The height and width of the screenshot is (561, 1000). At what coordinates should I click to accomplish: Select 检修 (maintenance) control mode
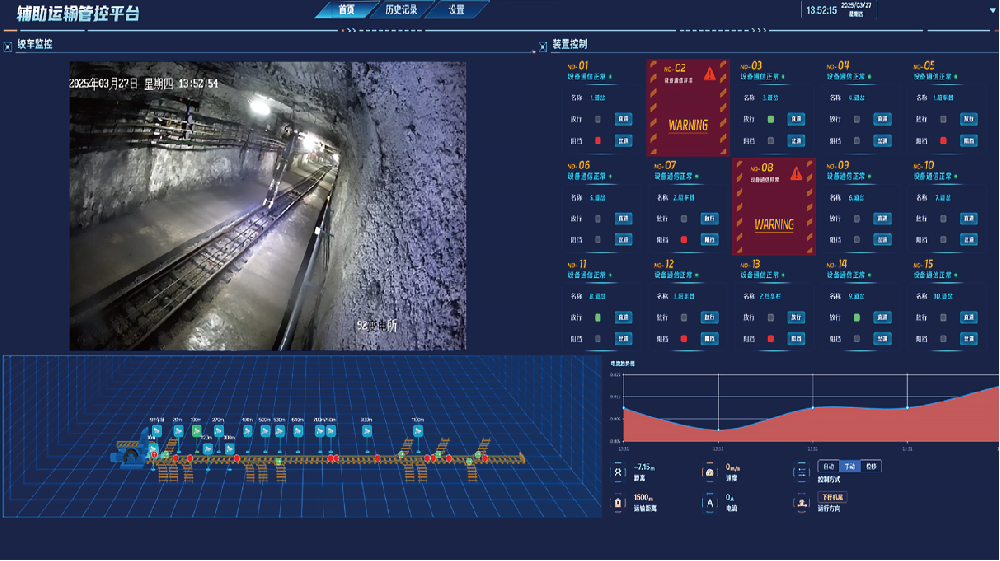point(871,467)
